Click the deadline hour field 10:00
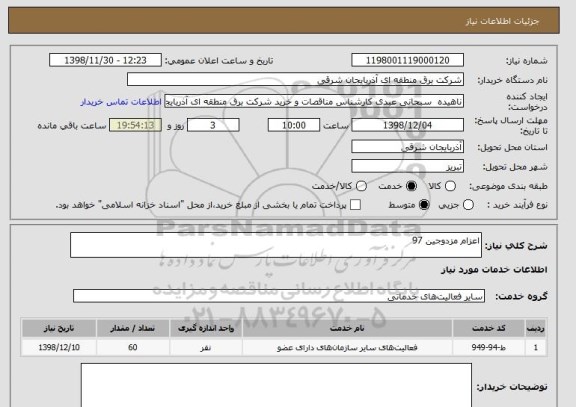 click(x=294, y=125)
